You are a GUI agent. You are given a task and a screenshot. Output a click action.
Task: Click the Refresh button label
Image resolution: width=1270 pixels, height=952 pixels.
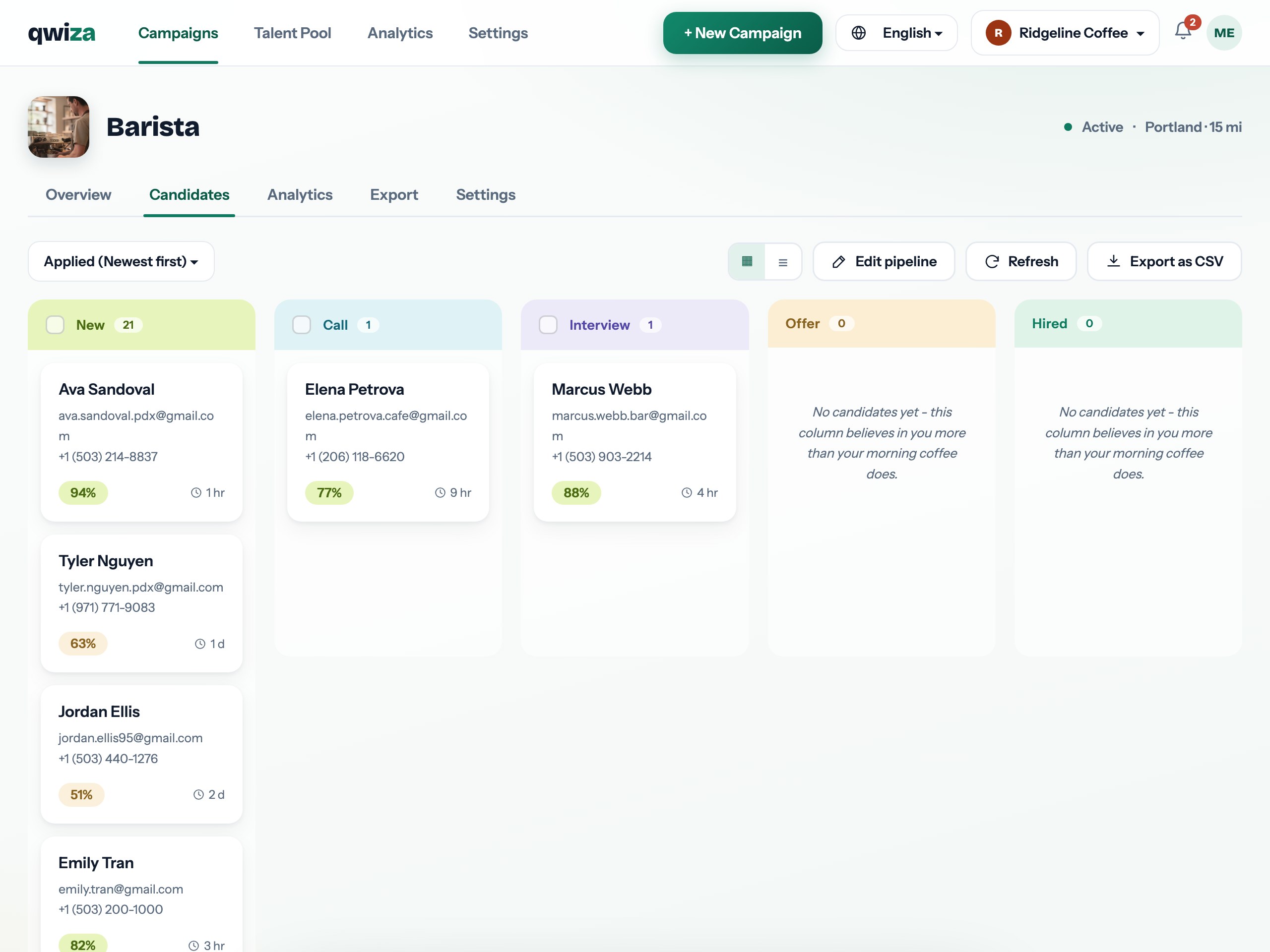tap(1033, 262)
